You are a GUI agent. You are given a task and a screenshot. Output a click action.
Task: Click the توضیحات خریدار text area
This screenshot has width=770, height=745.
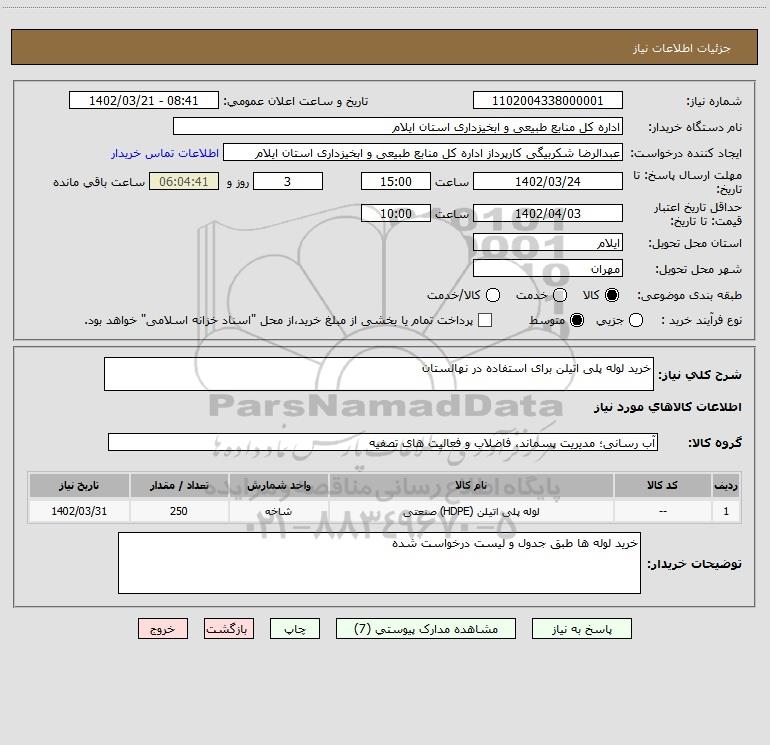coord(379,563)
